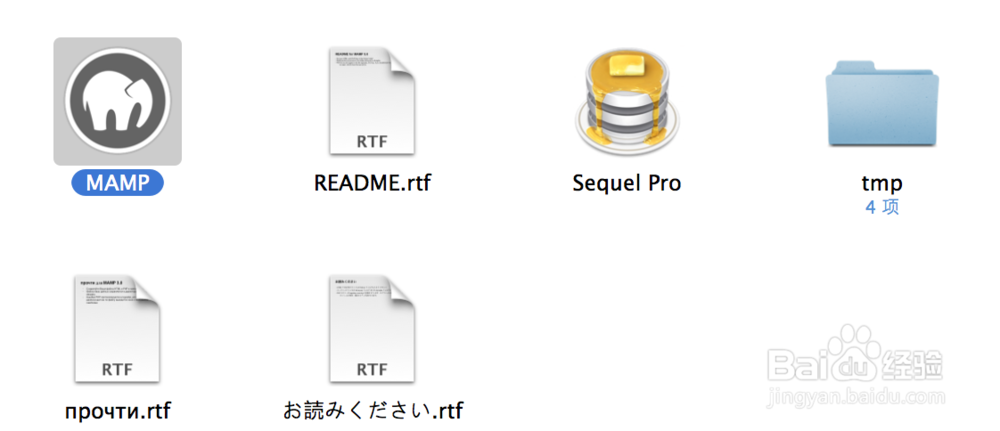Click the butter pat atop Sequel Pro icon
Screen dimensions: 1000x431
(626, 64)
